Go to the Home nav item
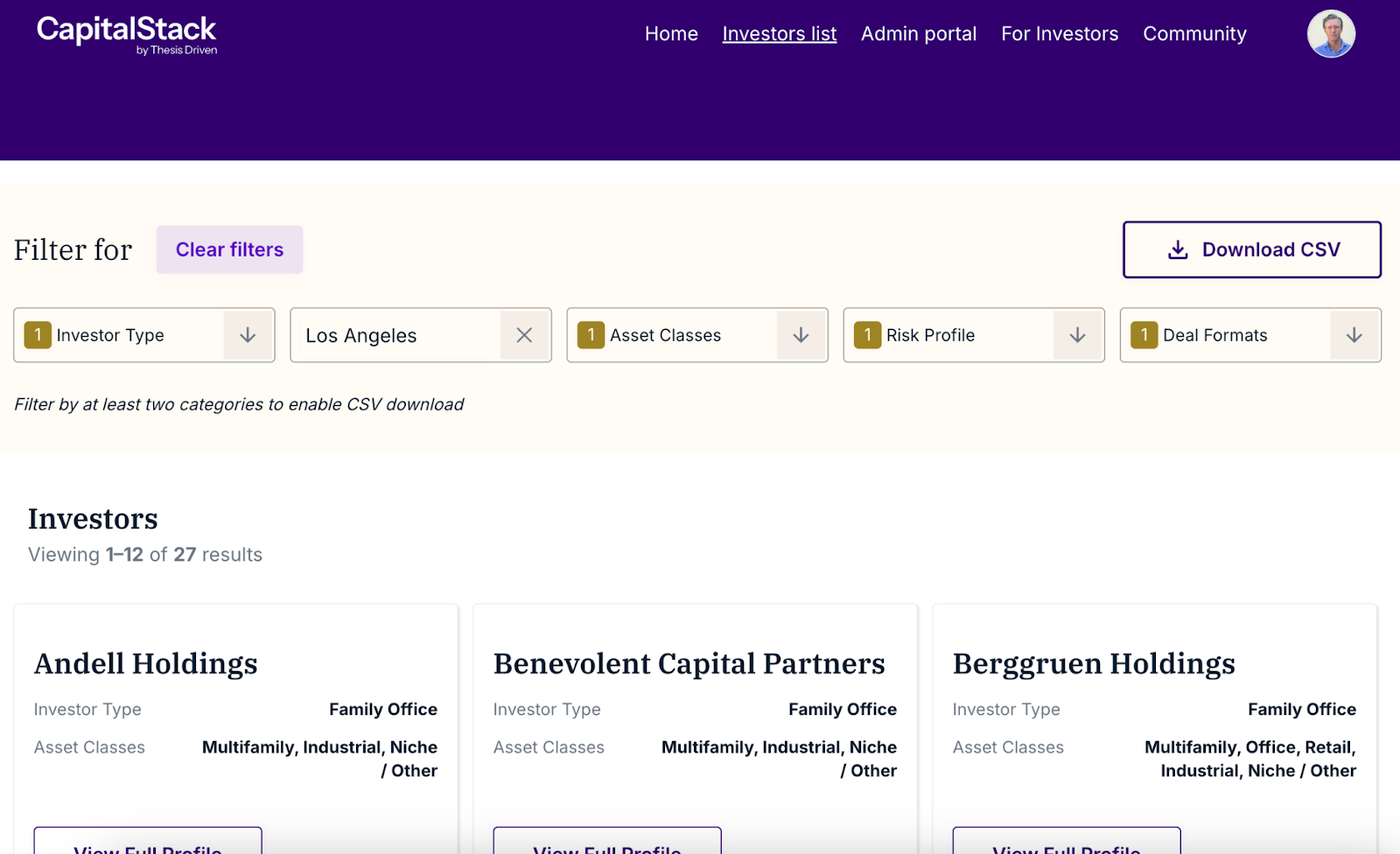The height and width of the screenshot is (854, 1400). [x=671, y=34]
